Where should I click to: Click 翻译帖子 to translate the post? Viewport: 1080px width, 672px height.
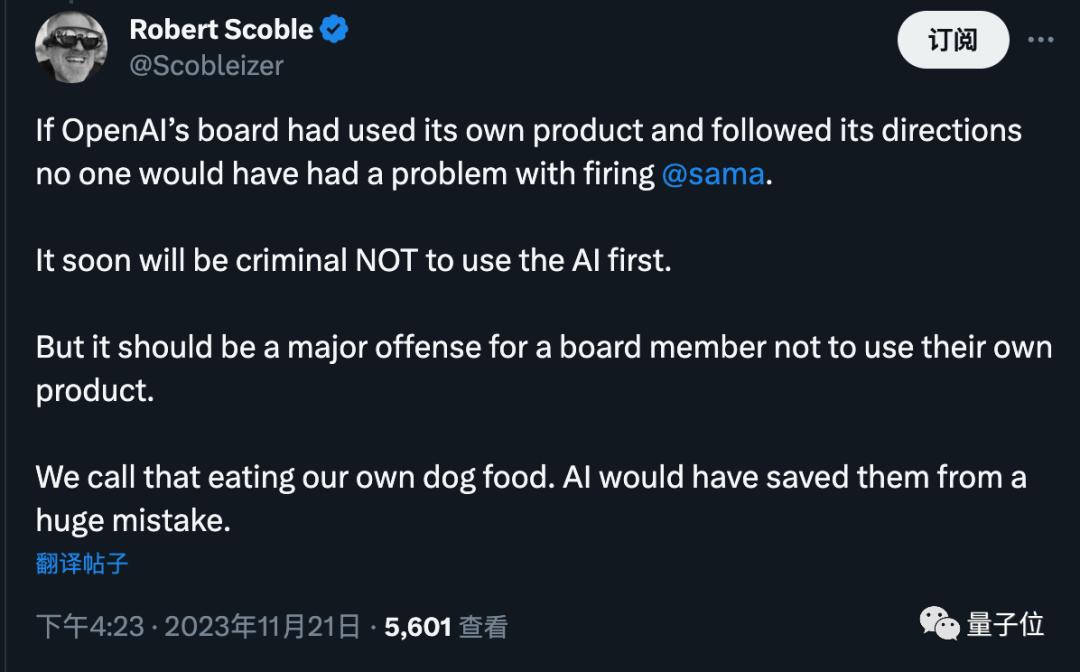82,563
